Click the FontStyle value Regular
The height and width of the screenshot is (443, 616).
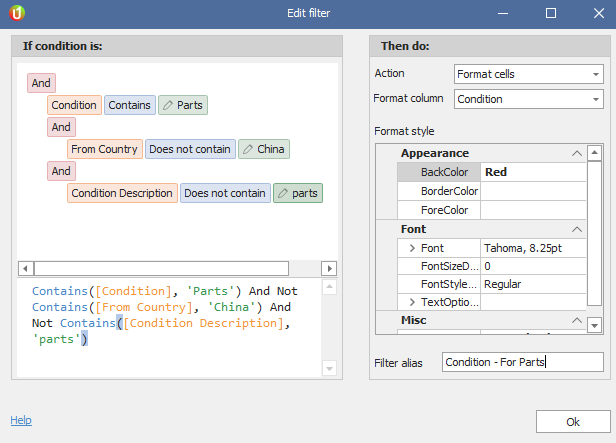(x=533, y=284)
